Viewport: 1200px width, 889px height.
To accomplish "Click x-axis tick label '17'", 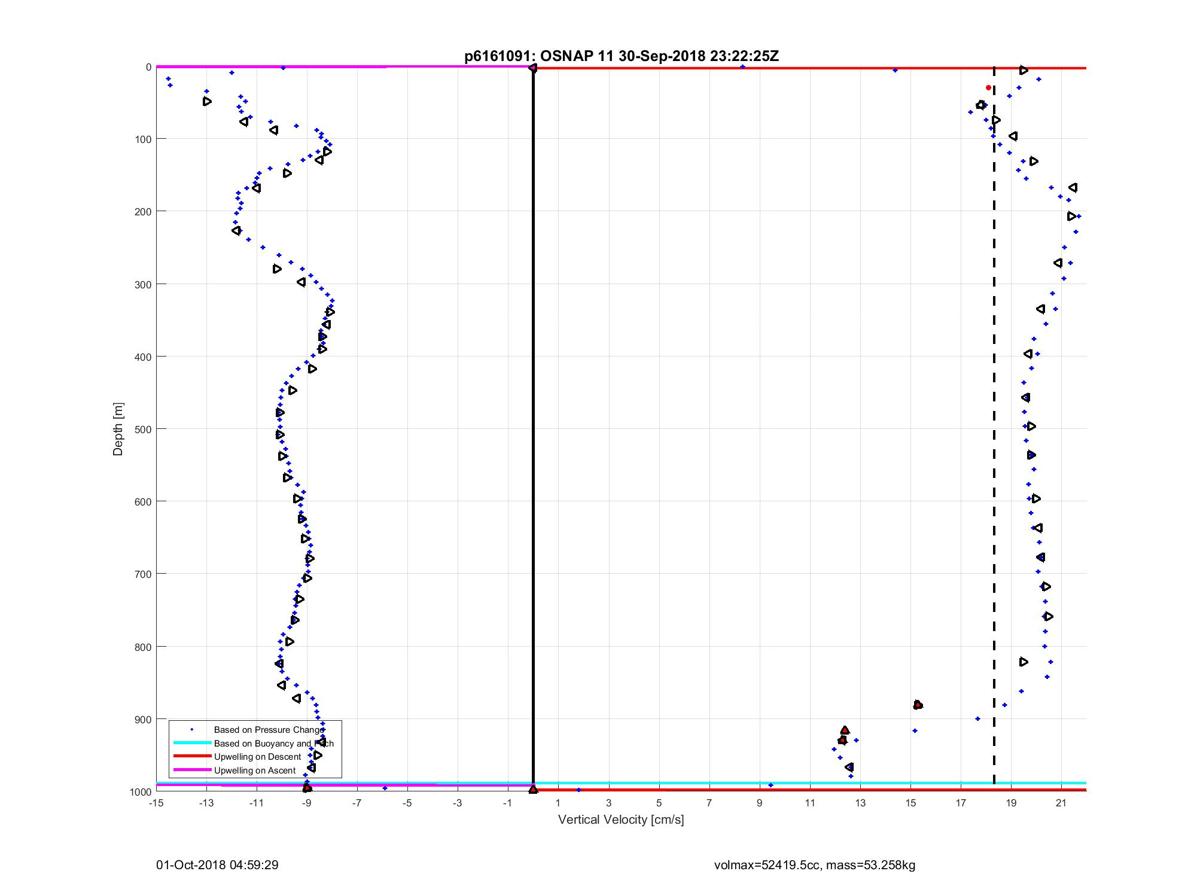I will coord(960,803).
